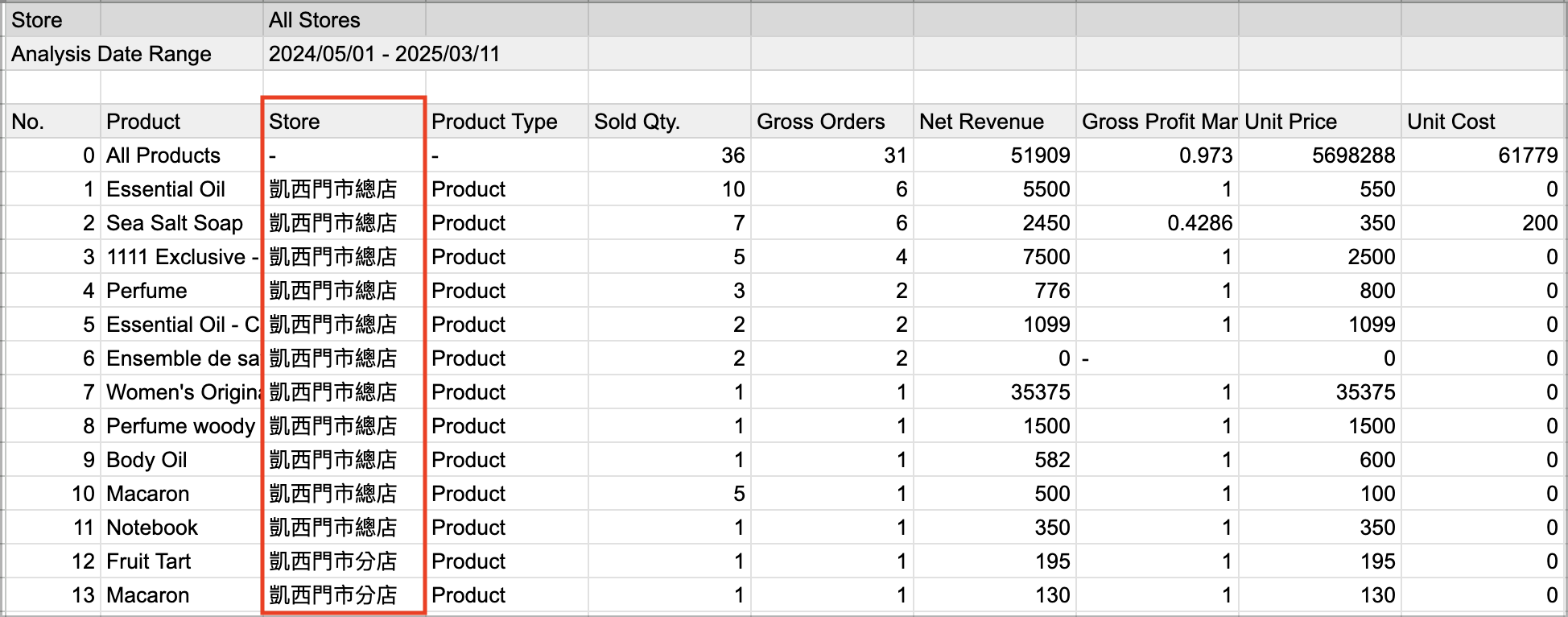Select unit price 2500 cell
Image resolution: width=1568 pixels, height=617 pixels.
coord(1320,257)
